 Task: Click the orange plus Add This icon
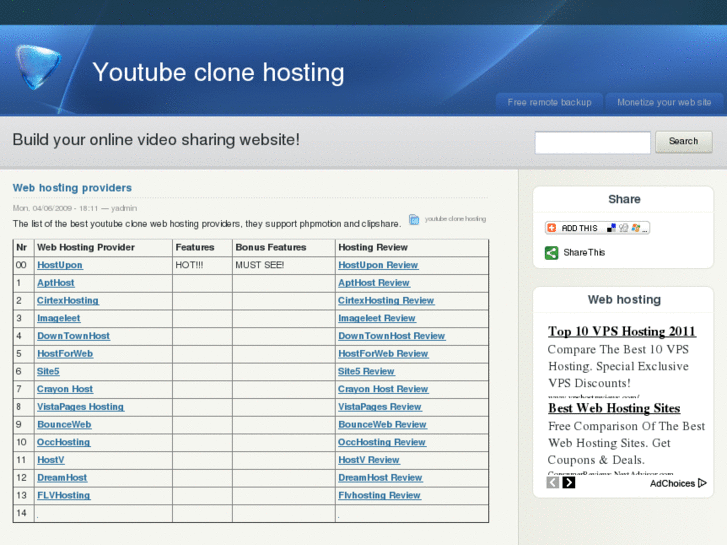point(552,228)
